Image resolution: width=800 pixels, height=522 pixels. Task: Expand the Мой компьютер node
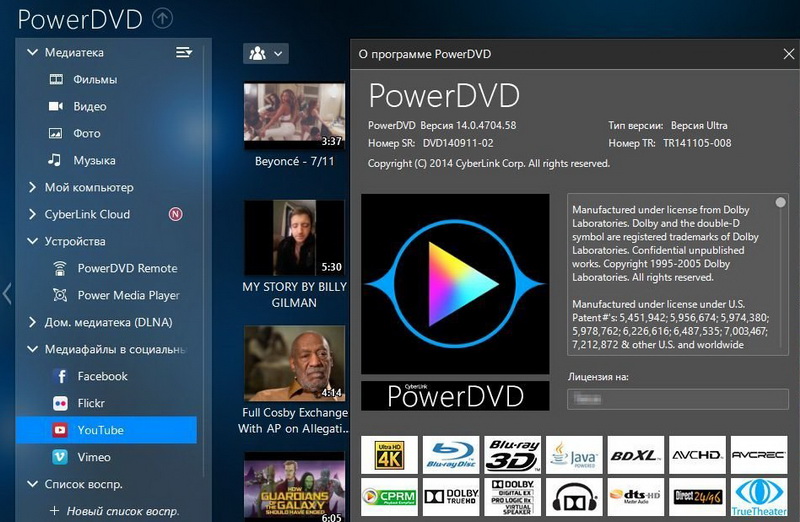[32, 187]
